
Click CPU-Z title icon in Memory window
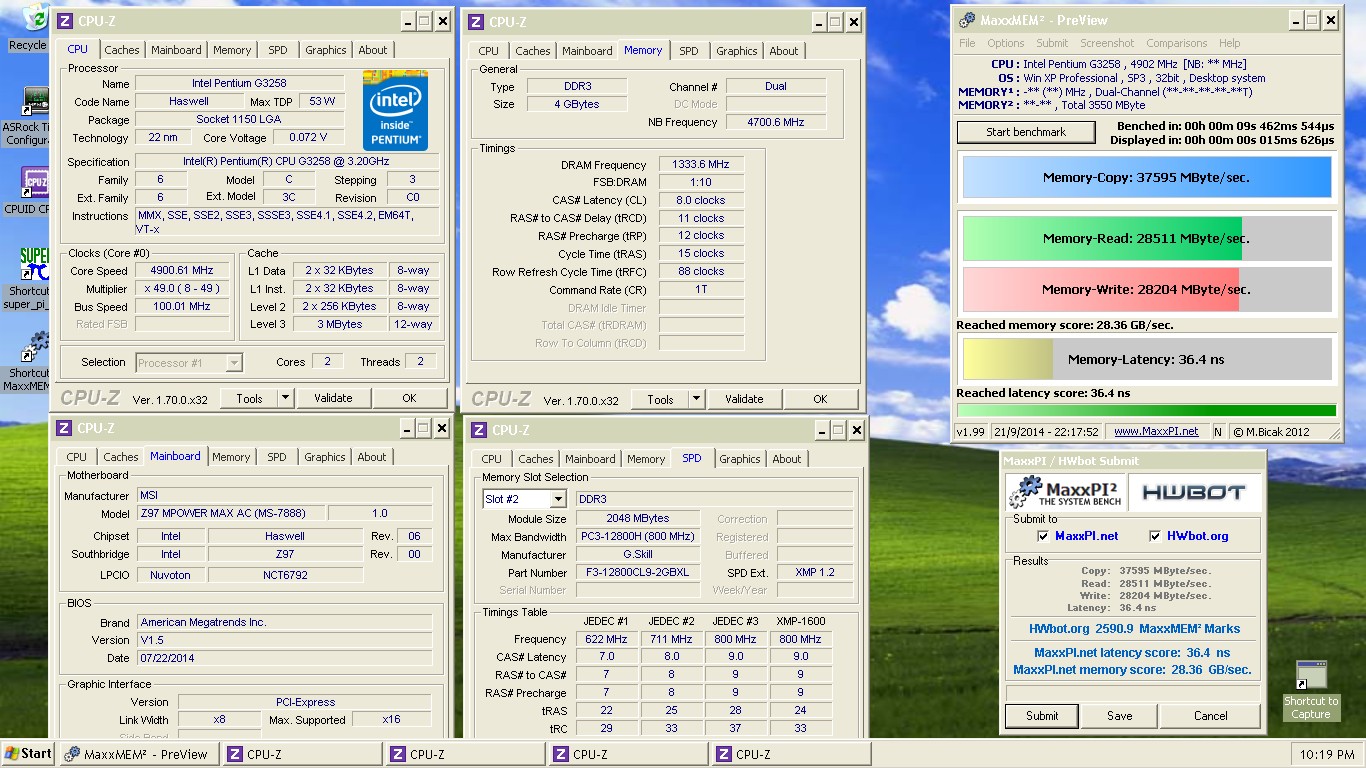[475, 22]
